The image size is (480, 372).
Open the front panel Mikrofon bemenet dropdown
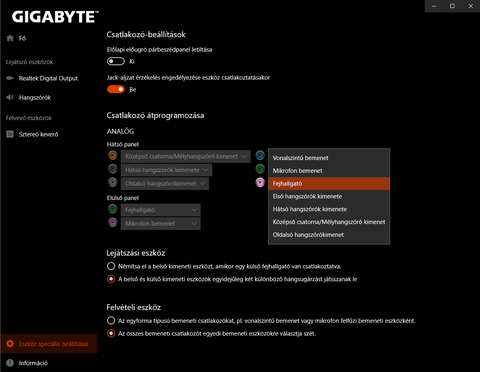tap(160, 224)
